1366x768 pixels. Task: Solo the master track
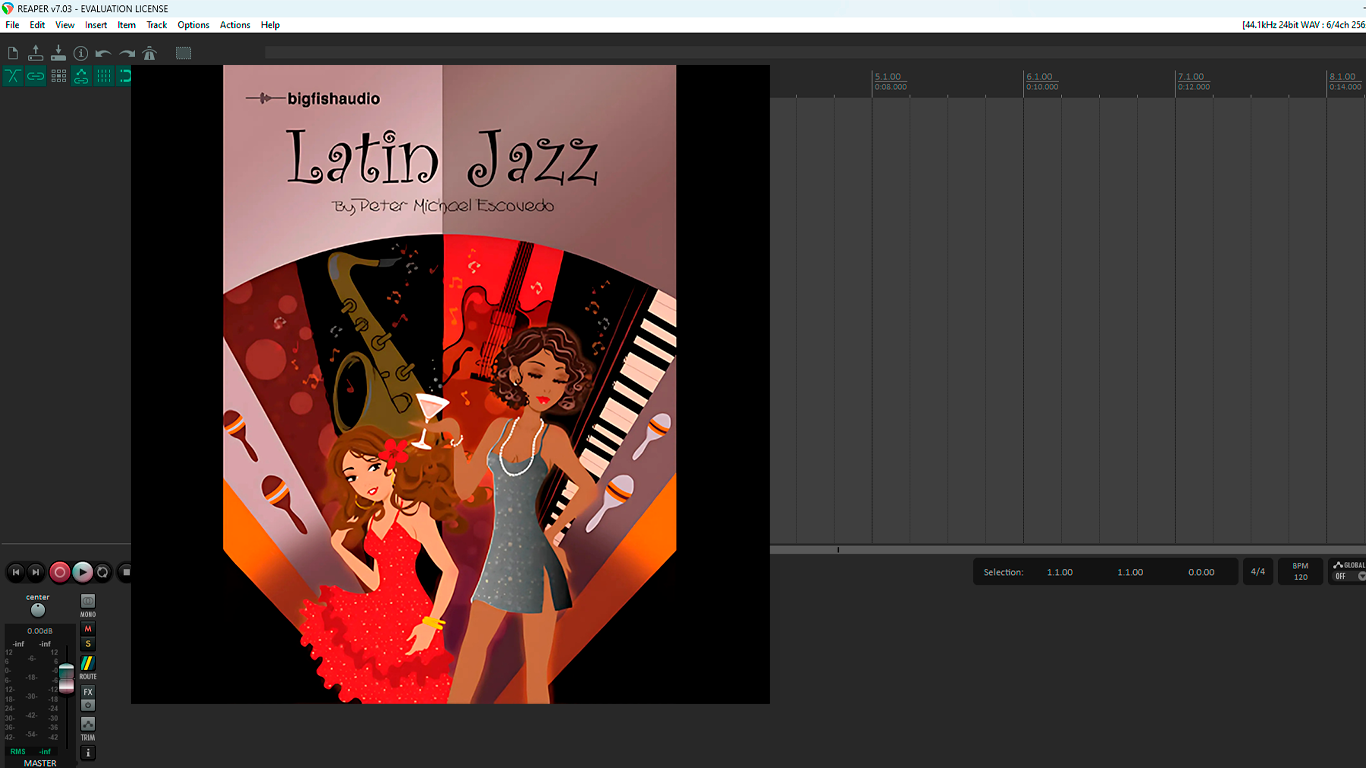click(88, 644)
